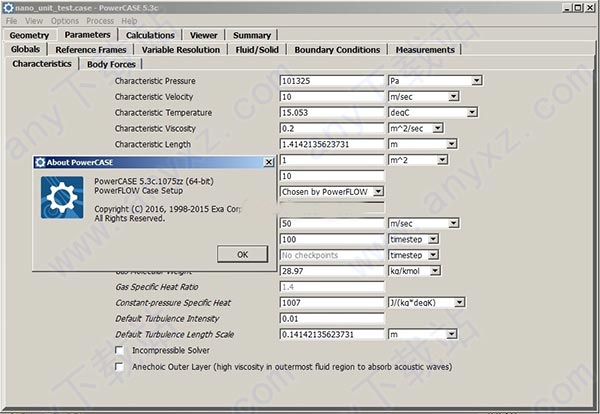The height and width of the screenshot is (414, 600).
Task: Open the Options menu
Action: click(65, 21)
